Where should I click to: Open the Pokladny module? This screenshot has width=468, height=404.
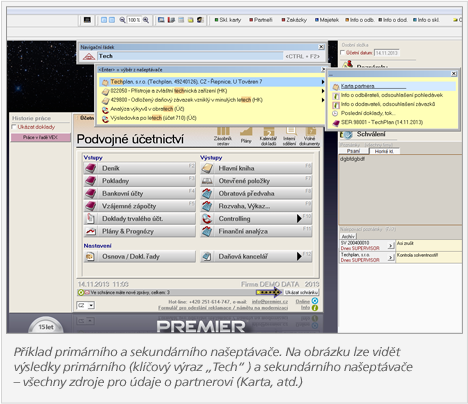tap(140, 181)
